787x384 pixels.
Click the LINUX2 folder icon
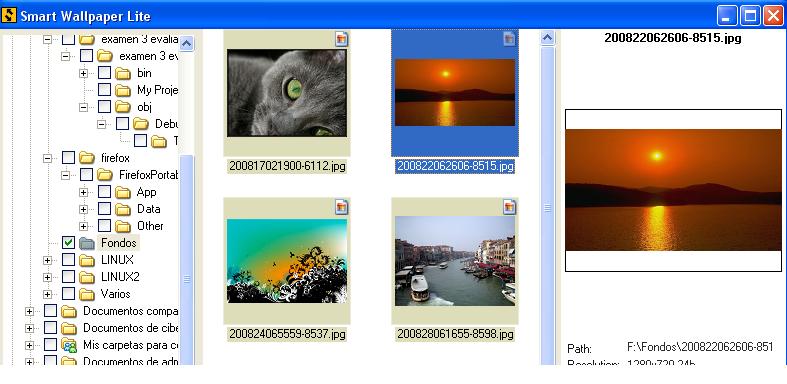coord(87,278)
